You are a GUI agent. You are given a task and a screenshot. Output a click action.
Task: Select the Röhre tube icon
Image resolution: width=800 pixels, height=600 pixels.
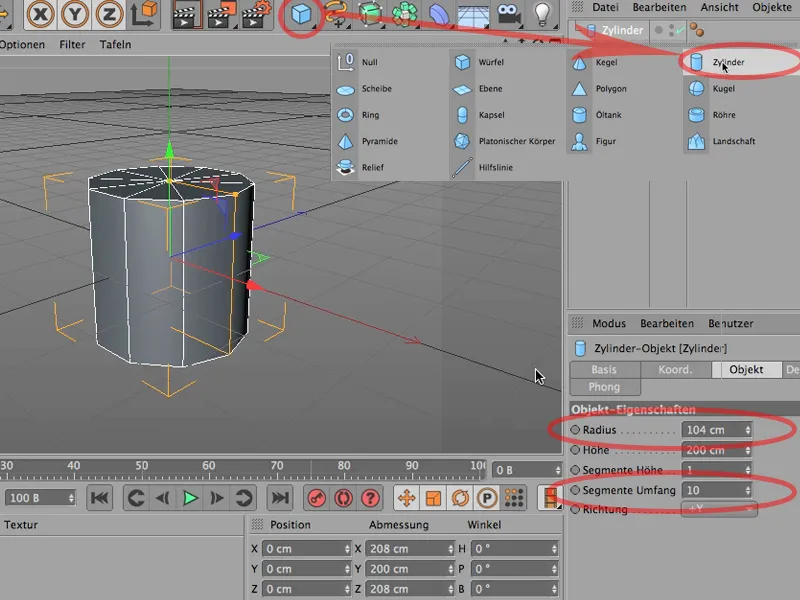[696, 115]
